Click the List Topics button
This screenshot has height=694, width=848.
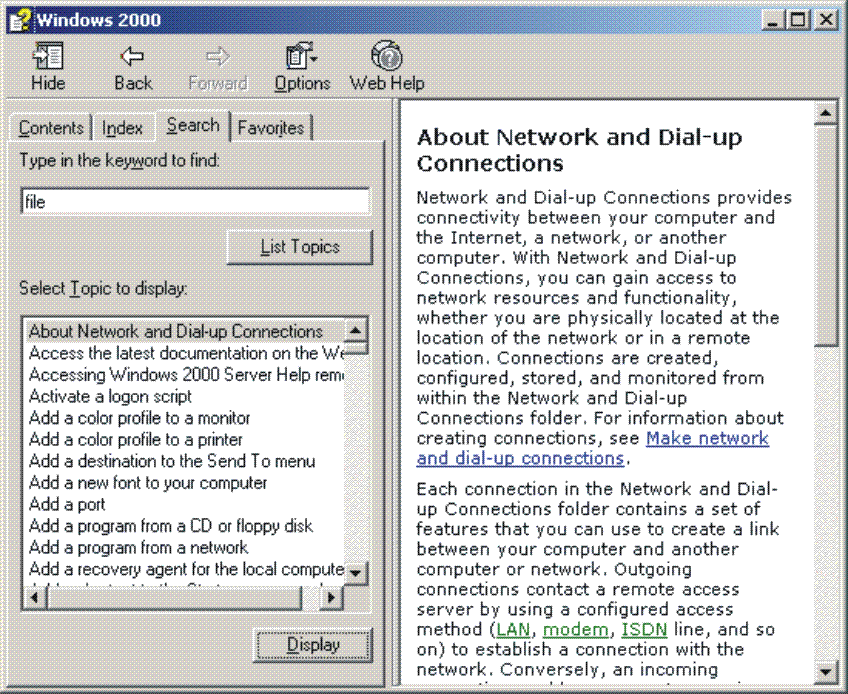[x=300, y=247]
